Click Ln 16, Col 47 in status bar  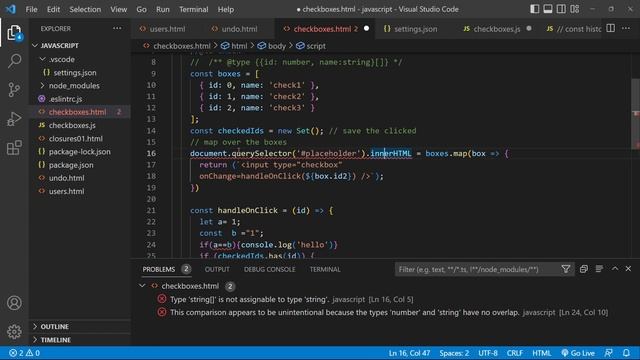coord(409,353)
